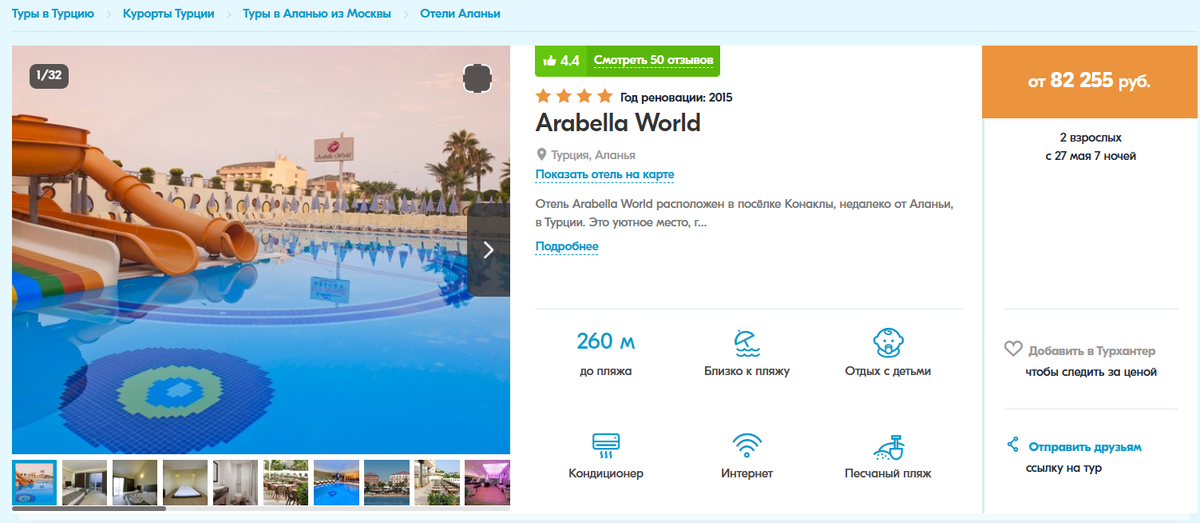Screen dimensions: 1200x523
Task: Click the 1/32 photo counter
Action: [48, 74]
